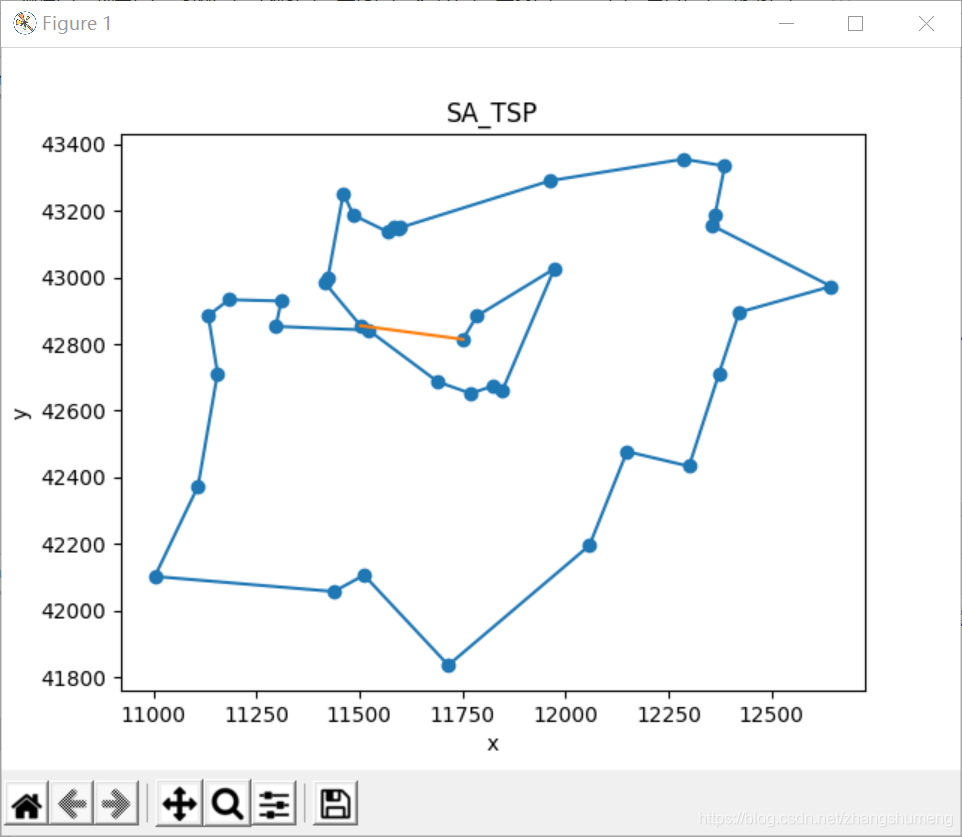Click the Figure 1 title text
This screenshot has height=837, width=962.
pos(77,23)
